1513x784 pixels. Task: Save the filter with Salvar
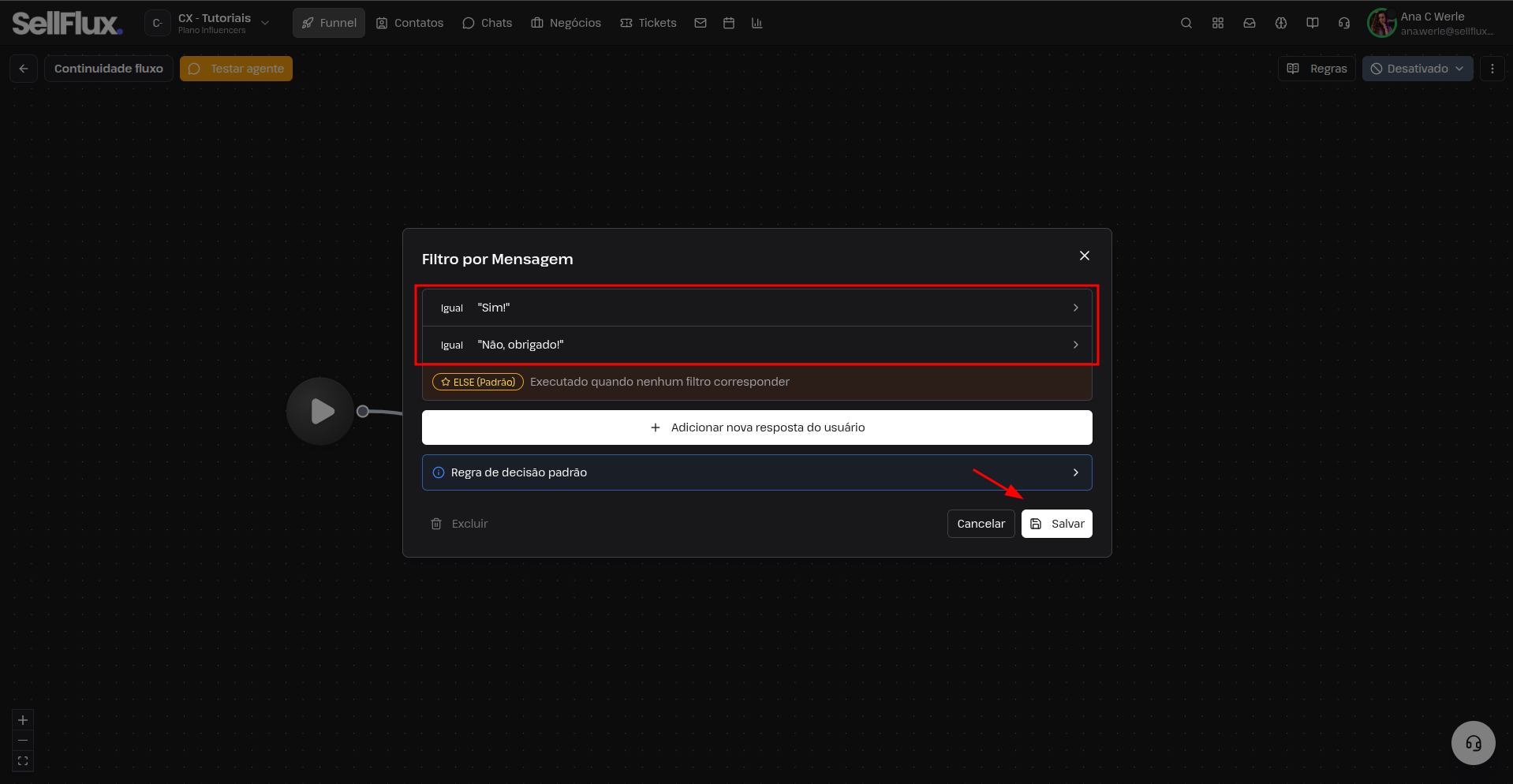point(1057,524)
